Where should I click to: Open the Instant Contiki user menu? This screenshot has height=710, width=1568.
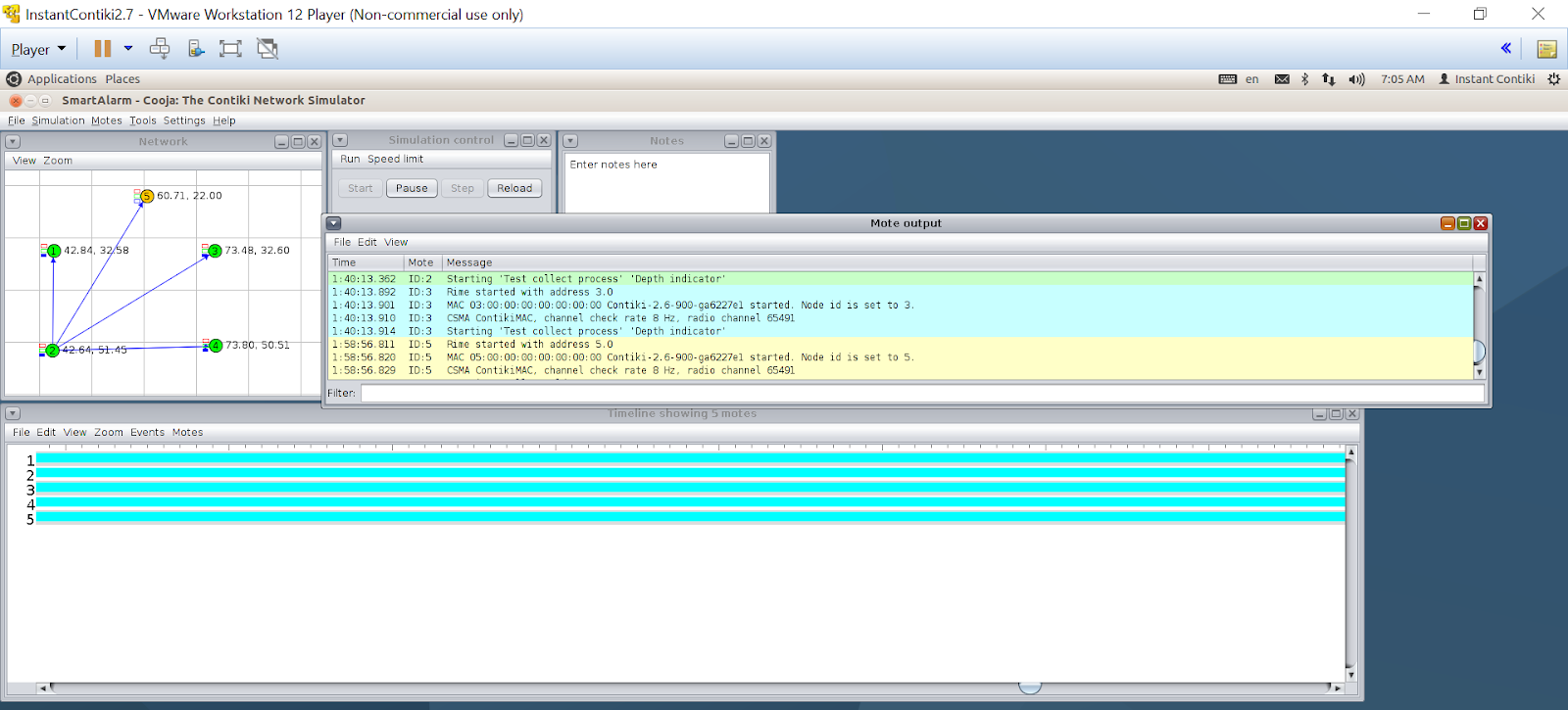[1487, 79]
